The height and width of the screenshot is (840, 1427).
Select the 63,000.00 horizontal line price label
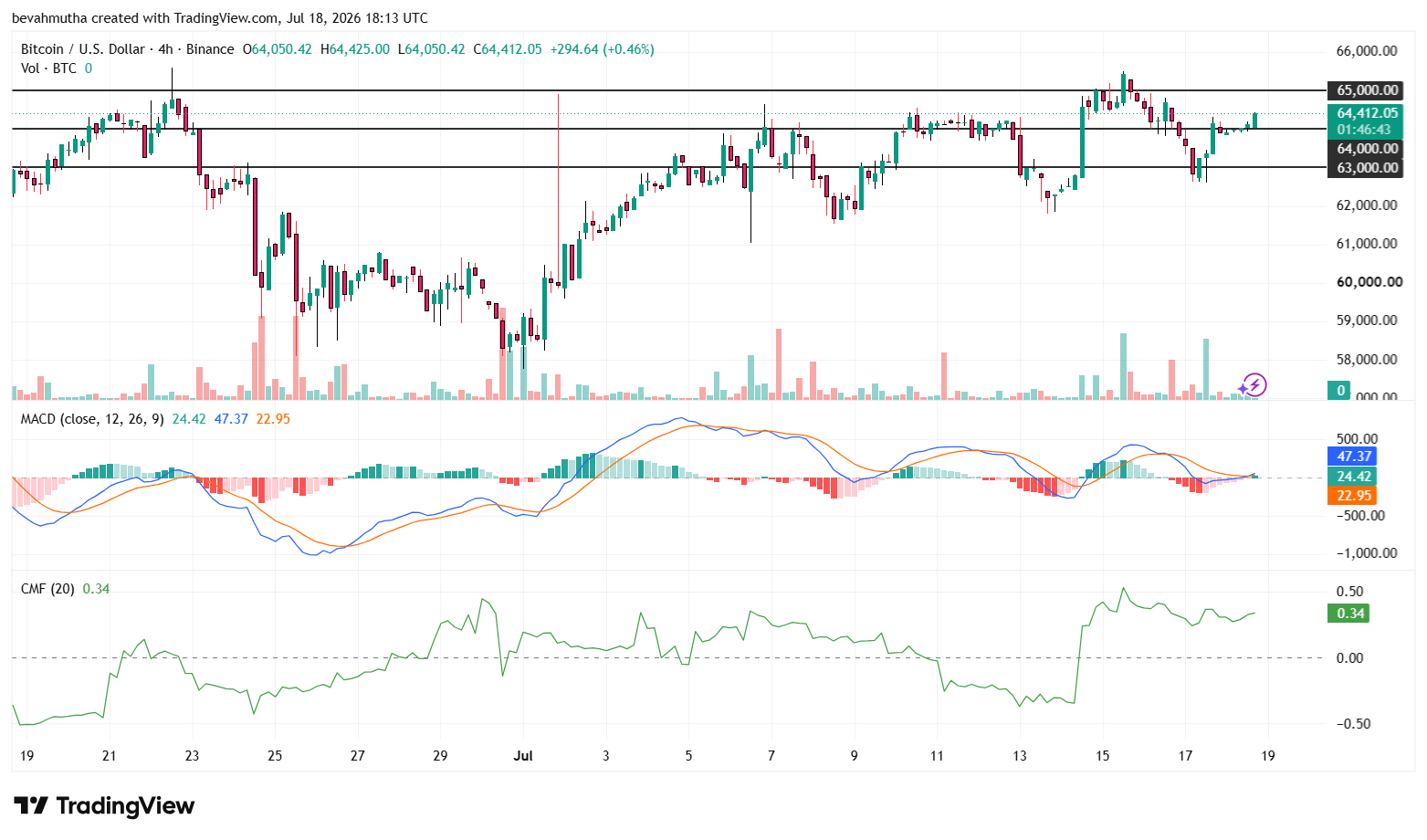tap(1365, 168)
